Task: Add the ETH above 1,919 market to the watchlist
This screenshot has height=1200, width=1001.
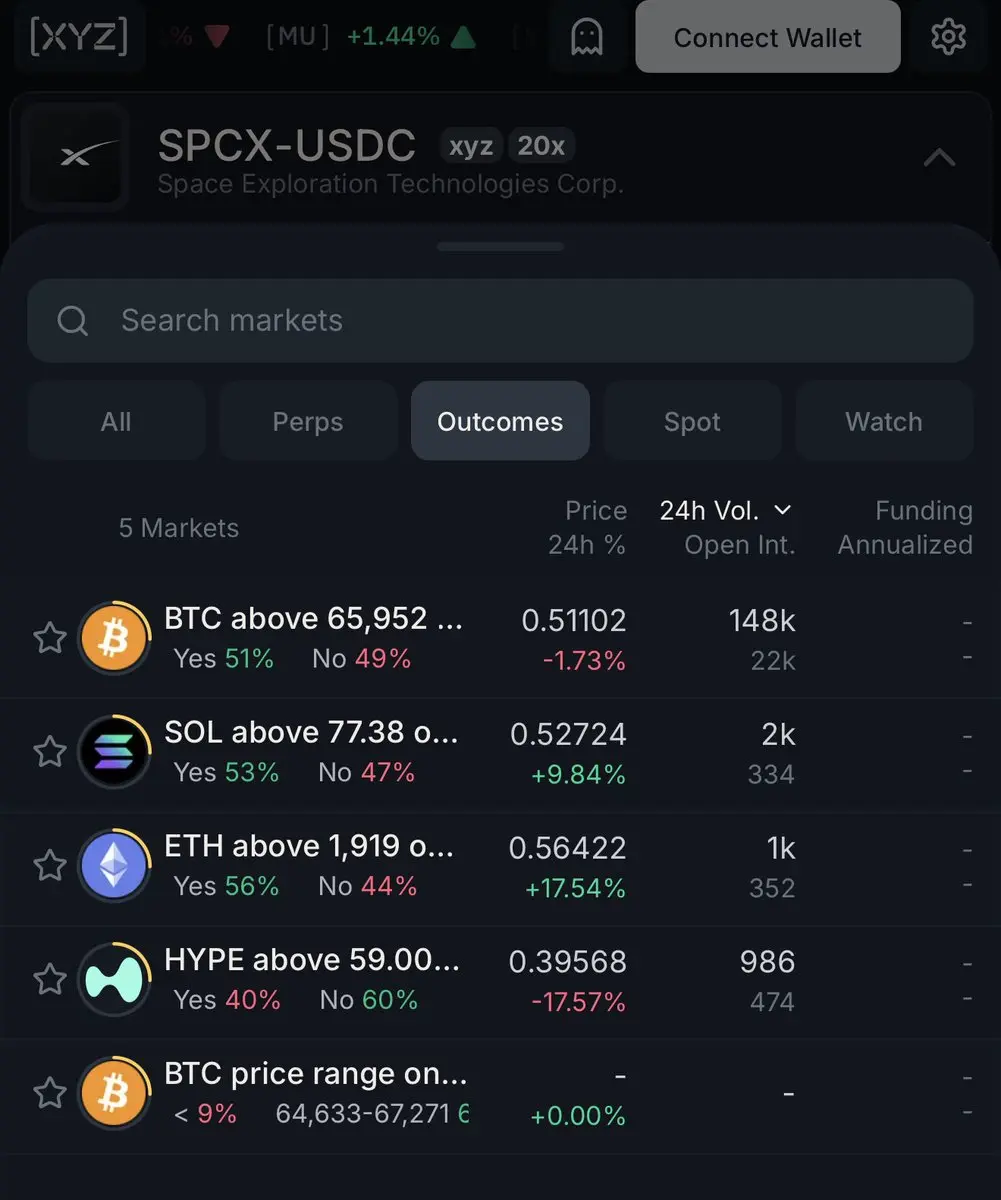Action: (50, 866)
